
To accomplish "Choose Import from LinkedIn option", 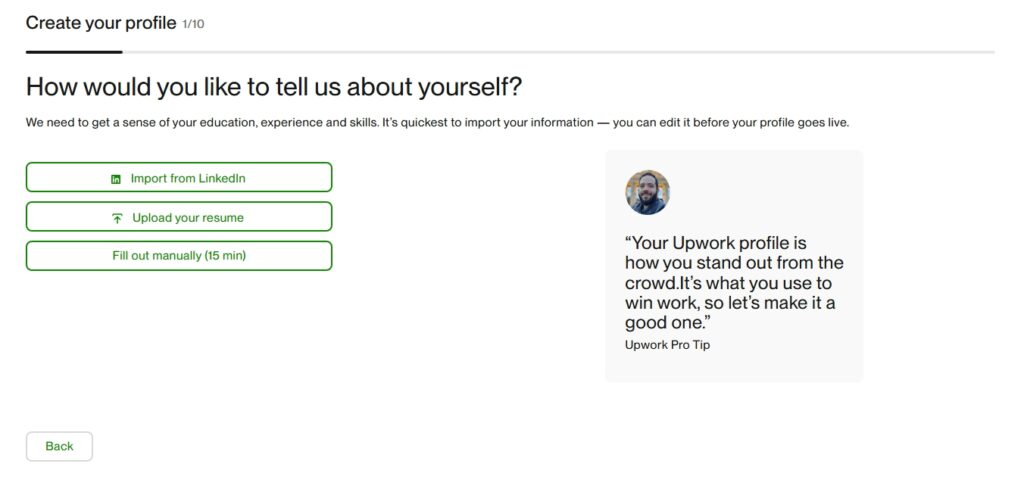I will point(179,178).
